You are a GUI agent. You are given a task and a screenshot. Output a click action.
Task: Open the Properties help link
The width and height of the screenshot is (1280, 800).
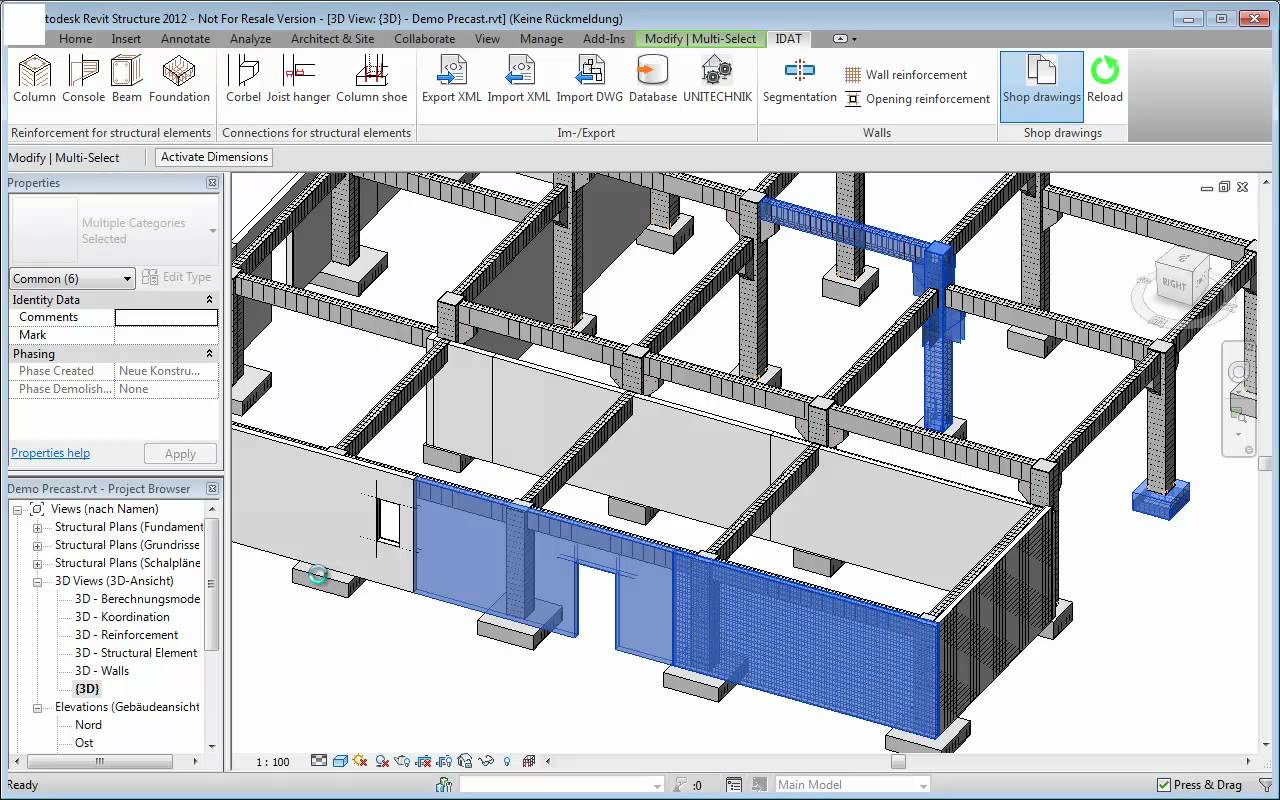pos(50,453)
